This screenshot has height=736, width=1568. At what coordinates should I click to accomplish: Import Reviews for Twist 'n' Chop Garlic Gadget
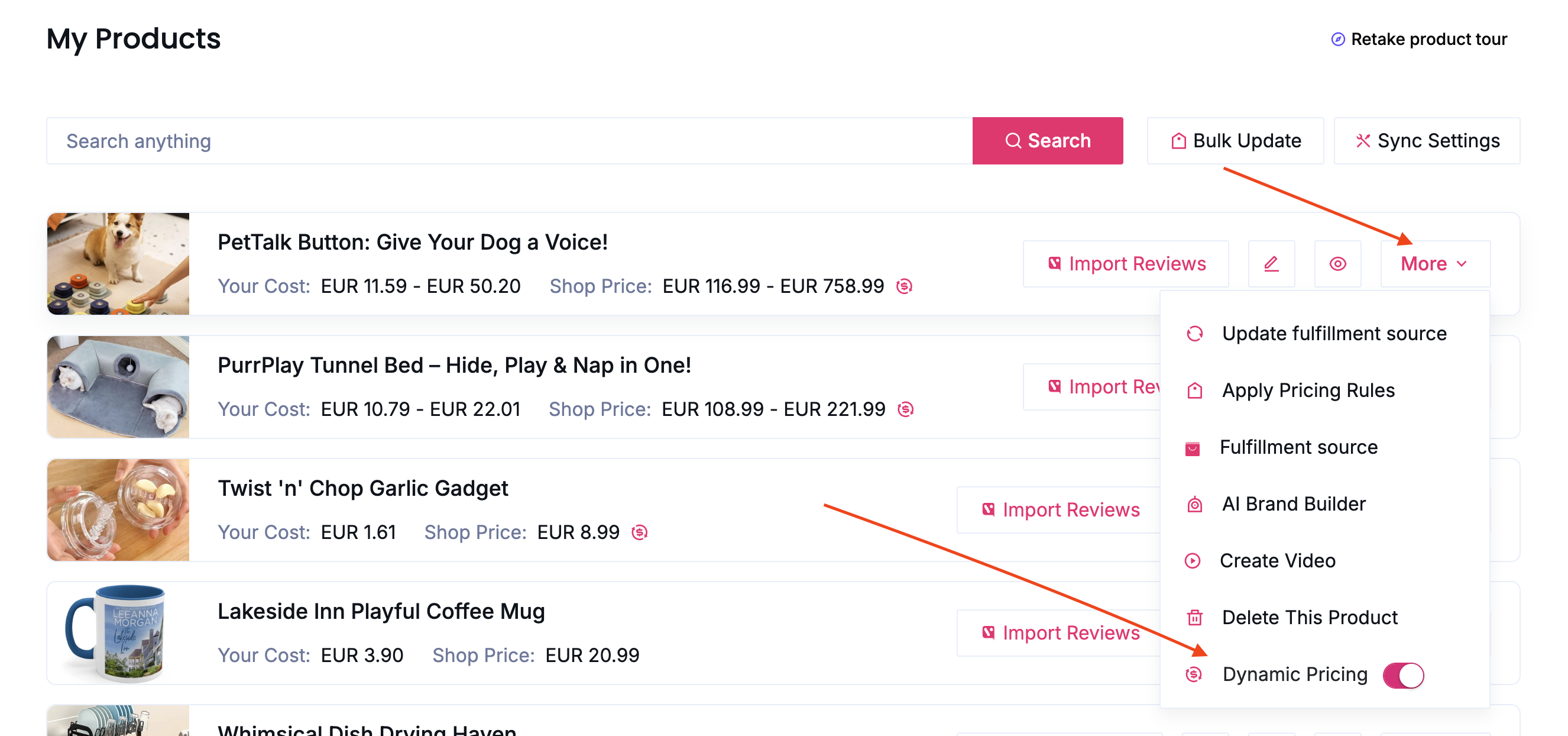click(x=1060, y=509)
